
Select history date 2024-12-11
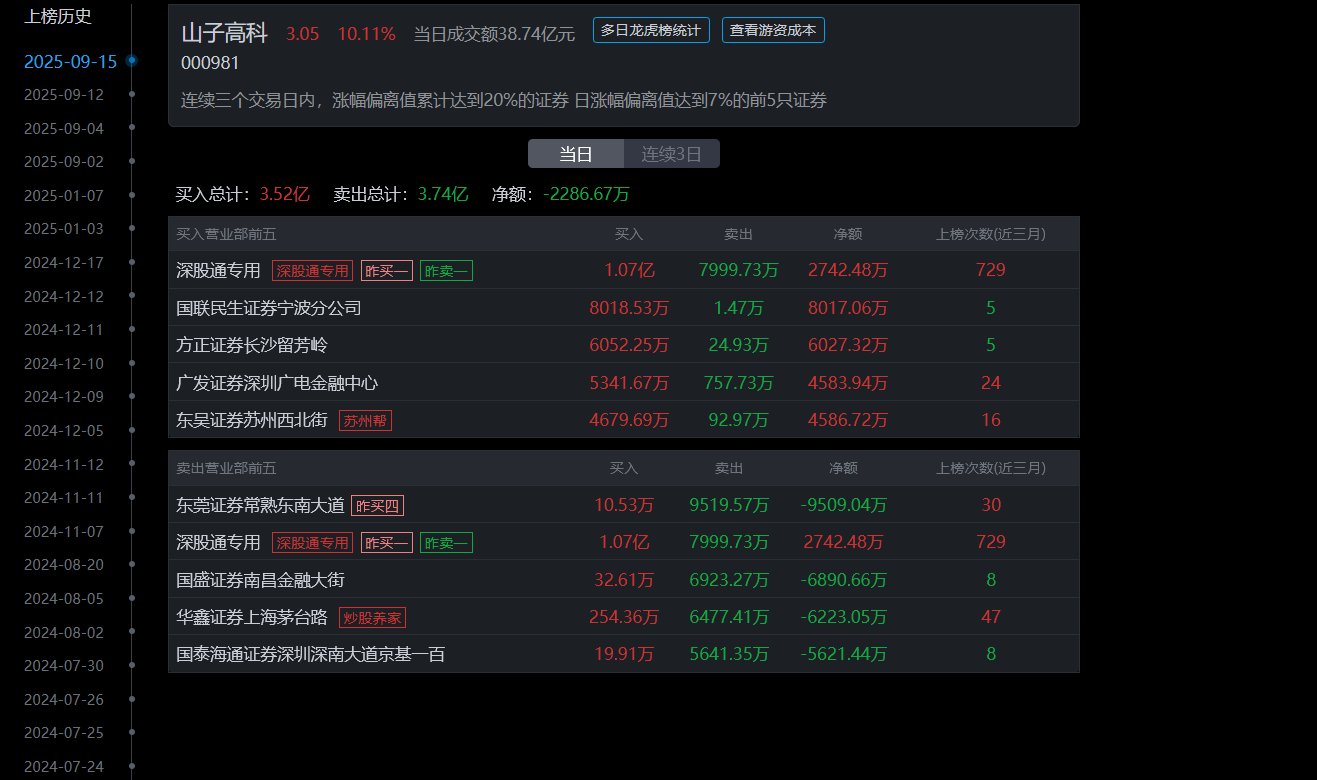click(64, 329)
